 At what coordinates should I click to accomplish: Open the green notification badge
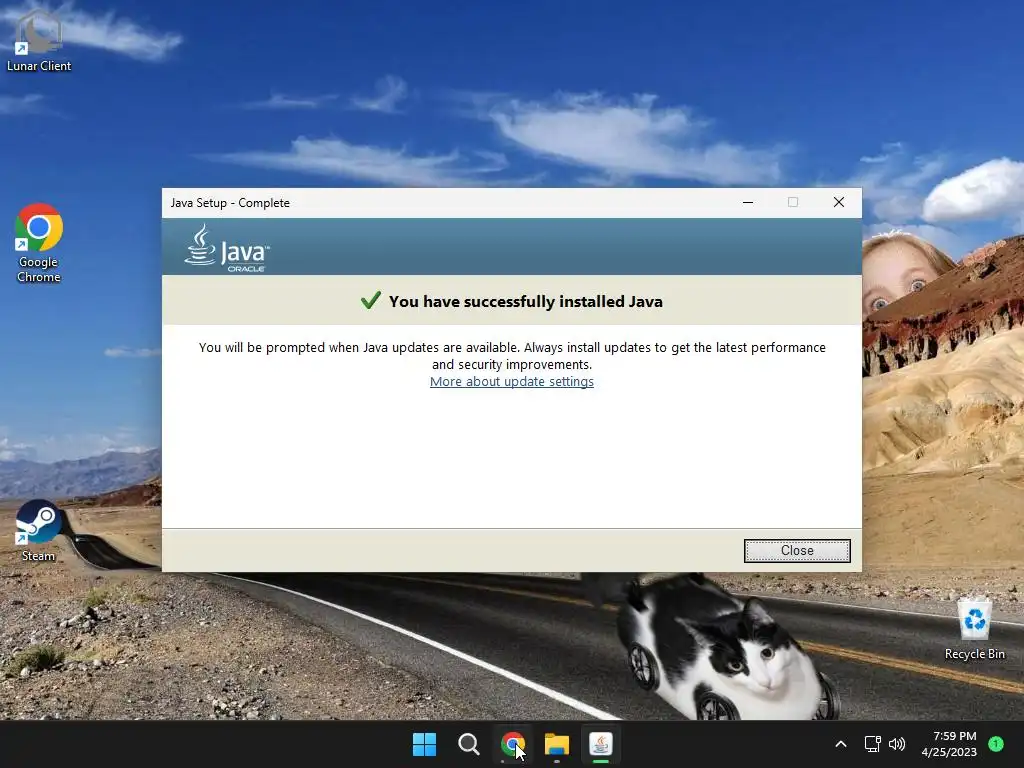[x=996, y=743]
